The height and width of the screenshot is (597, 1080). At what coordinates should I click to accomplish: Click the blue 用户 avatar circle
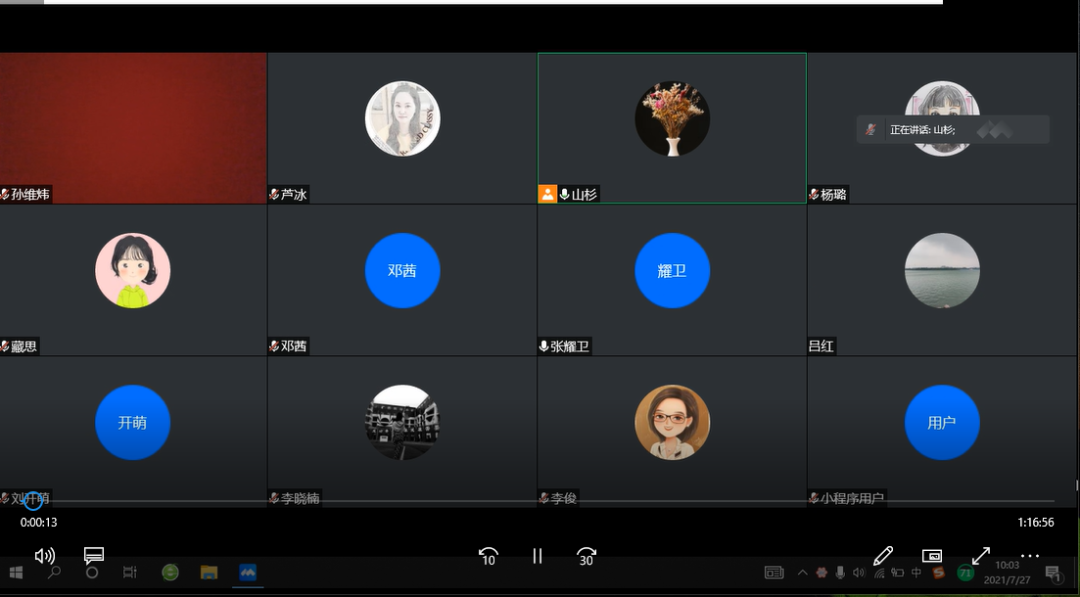click(x=942, y=423)
